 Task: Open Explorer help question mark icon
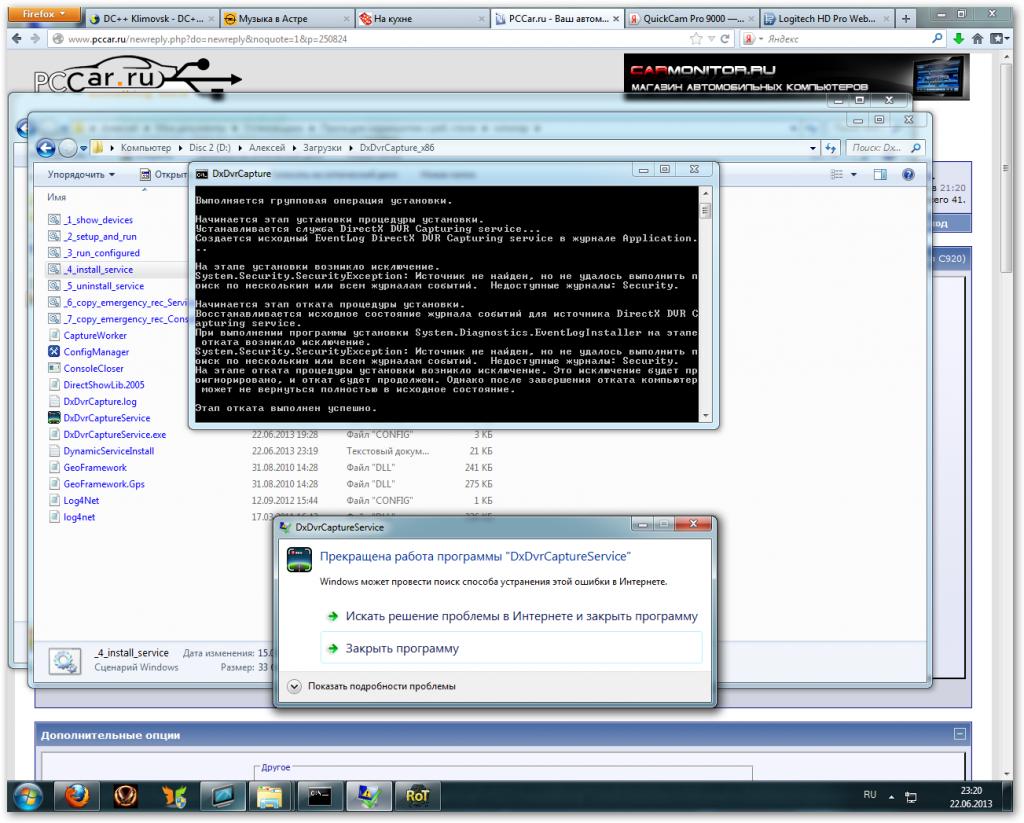pyautogui.click(x=908, y=175)
